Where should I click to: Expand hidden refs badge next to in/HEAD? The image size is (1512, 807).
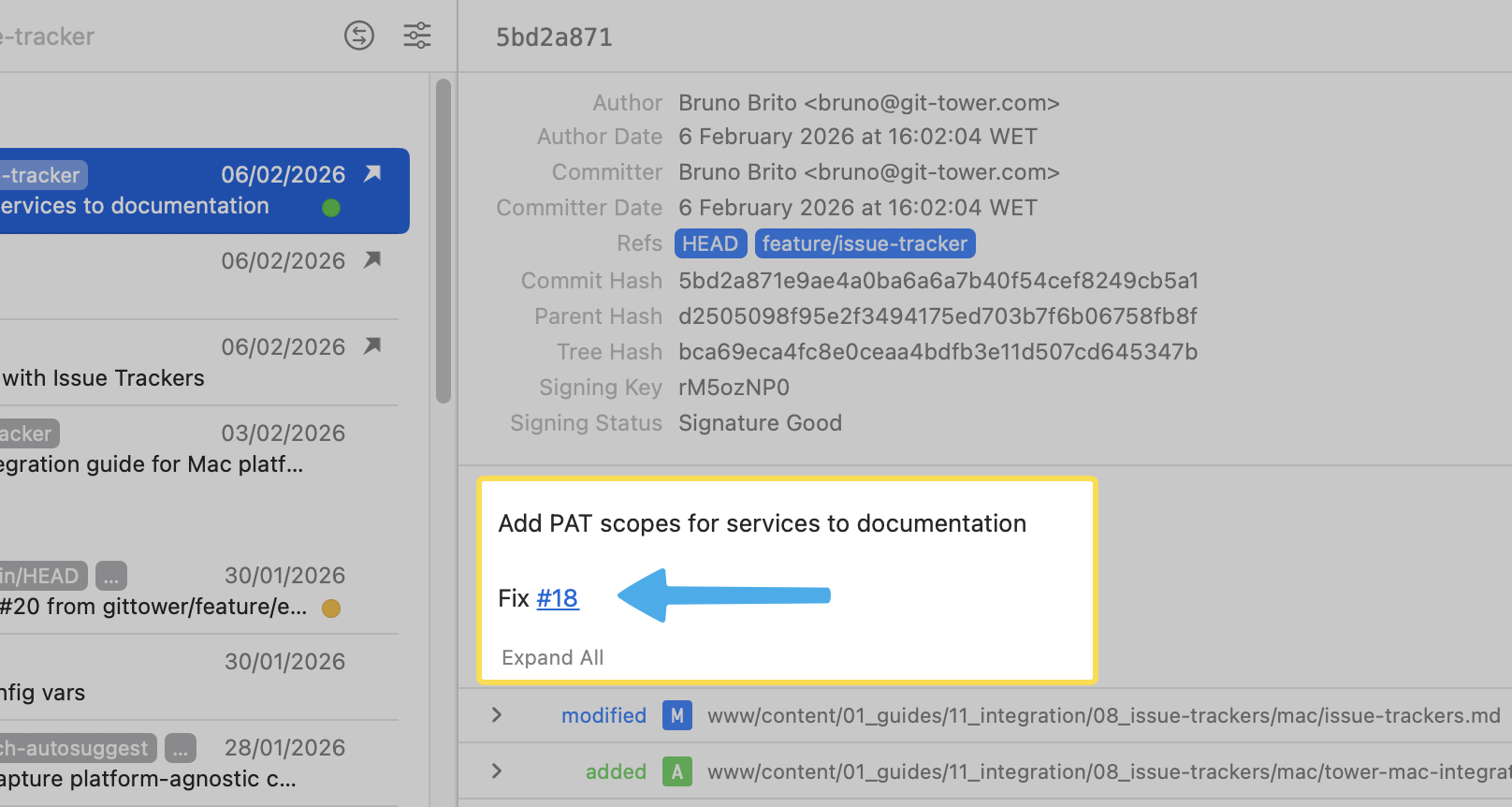pyautogui.click(x=110, y=576)
